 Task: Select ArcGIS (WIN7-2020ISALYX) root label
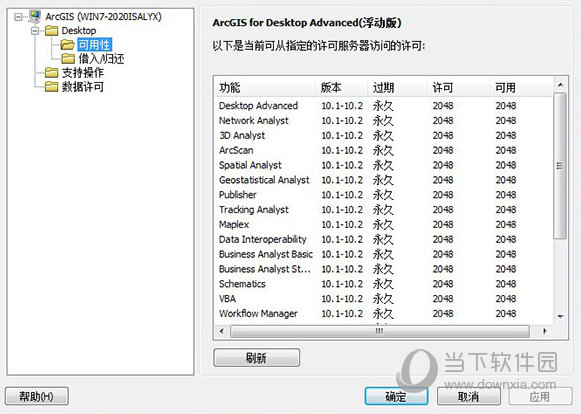coord(103,17)
